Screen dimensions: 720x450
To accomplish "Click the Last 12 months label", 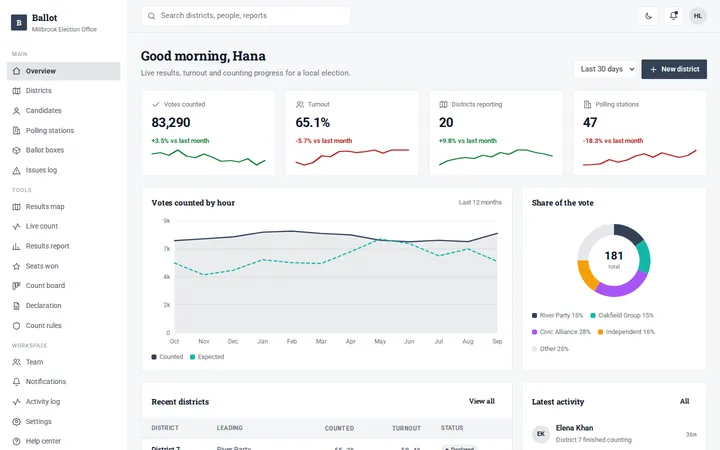I will coord(480,202).
